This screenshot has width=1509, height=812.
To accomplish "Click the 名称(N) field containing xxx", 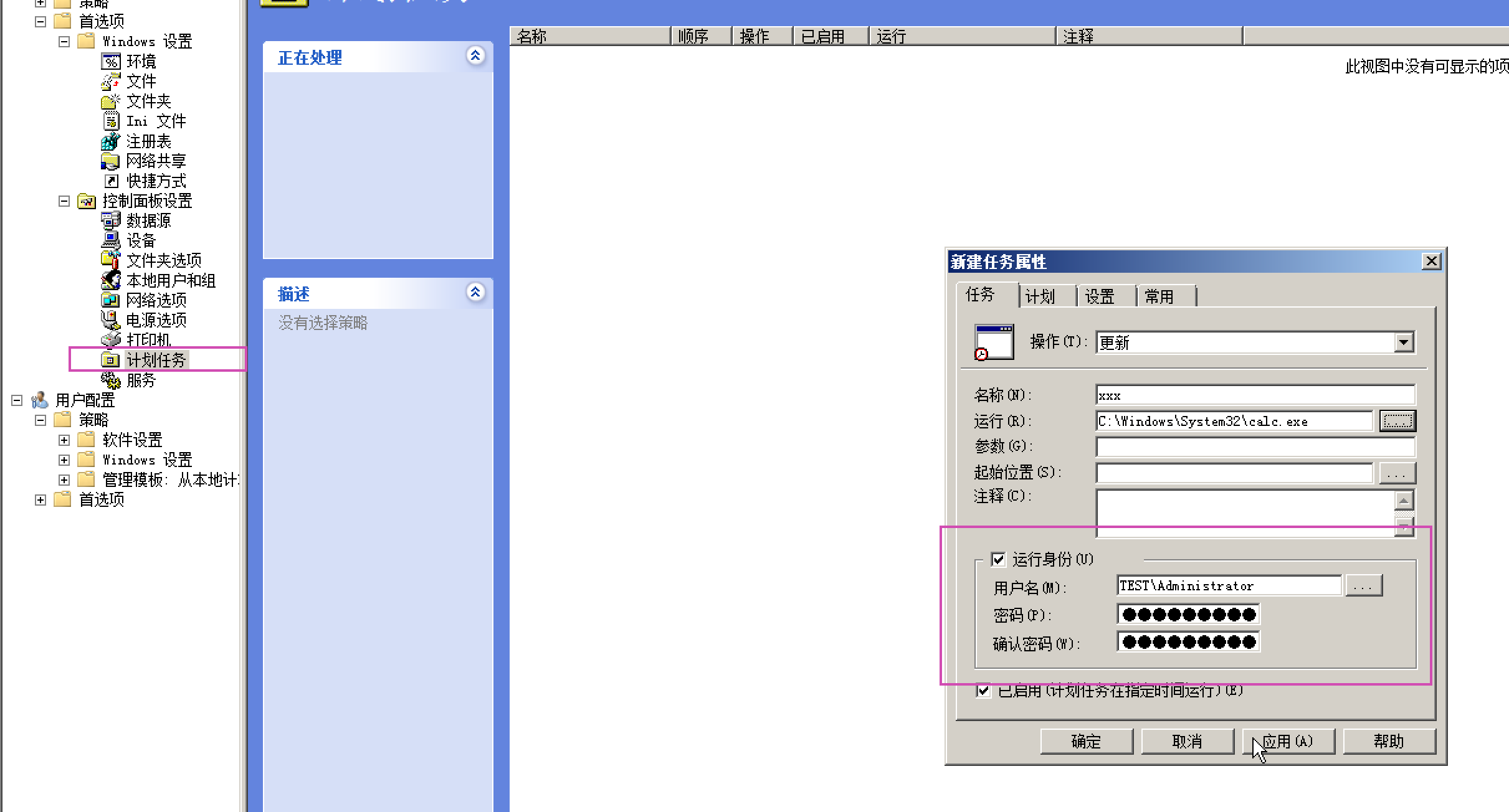I will tap(1252, 395).
